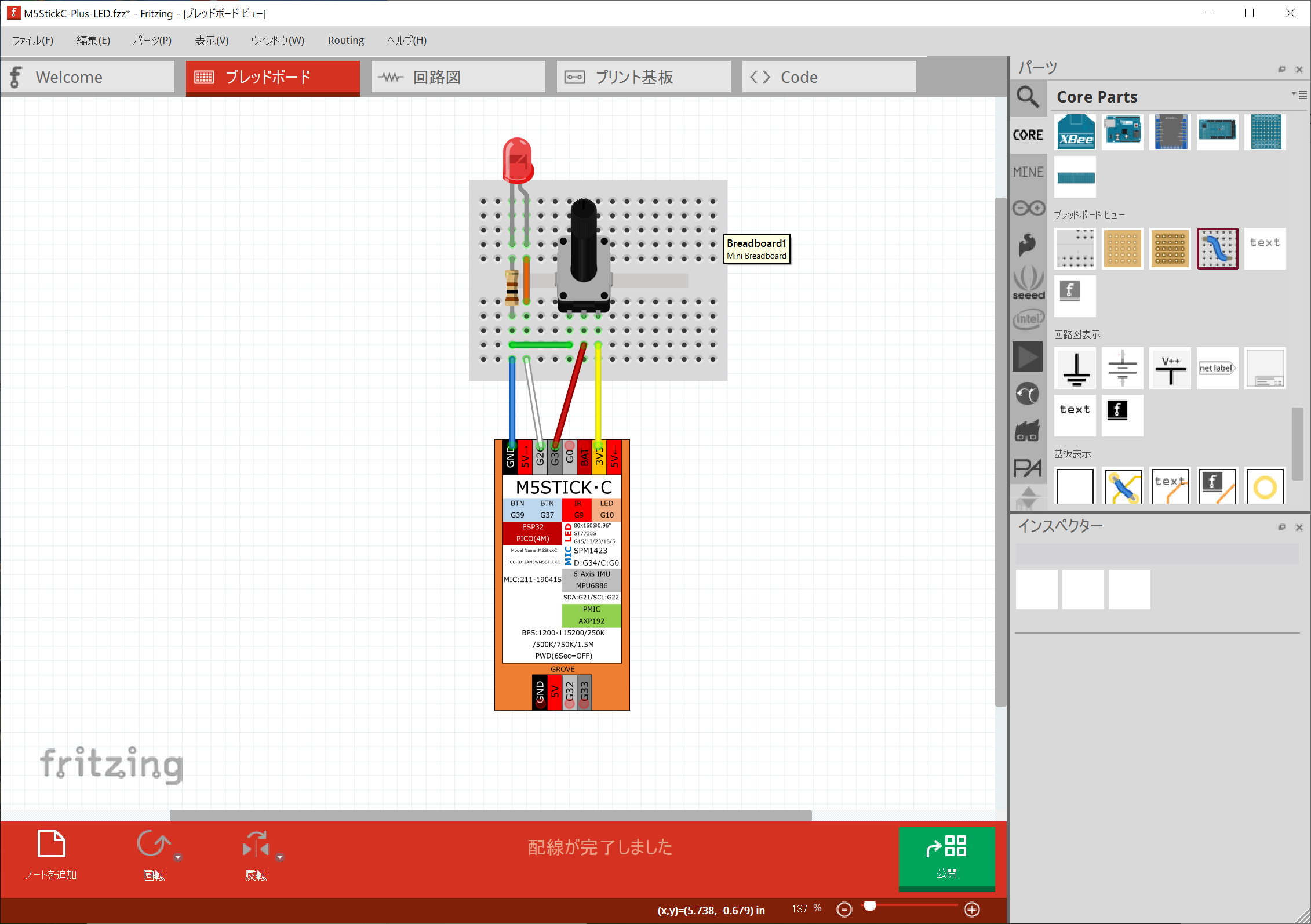Open the seeed parts bin
This screenshot has width=1311, height=924.
click(1028, 282)
